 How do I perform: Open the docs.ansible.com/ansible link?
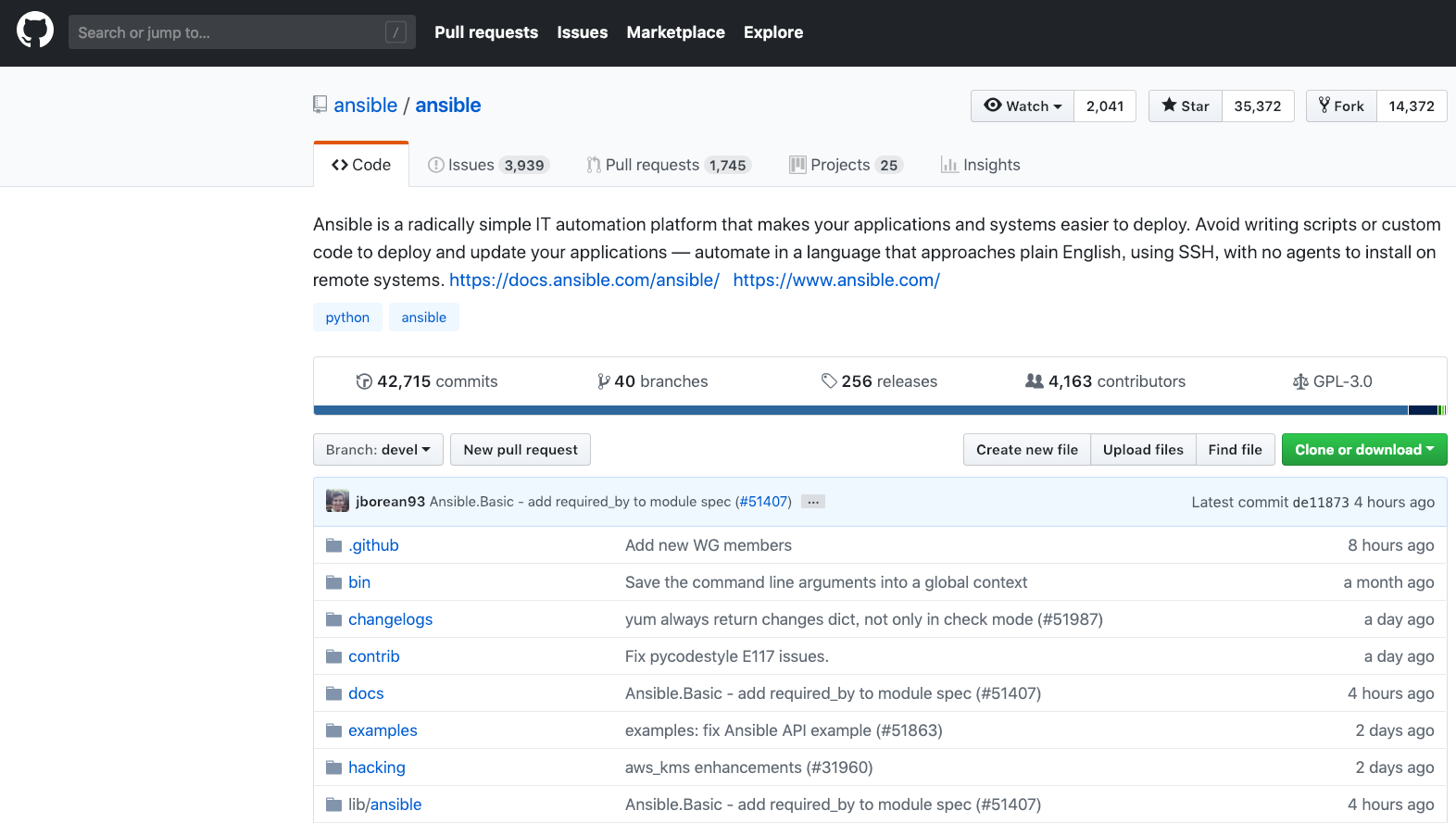point(584,280)
